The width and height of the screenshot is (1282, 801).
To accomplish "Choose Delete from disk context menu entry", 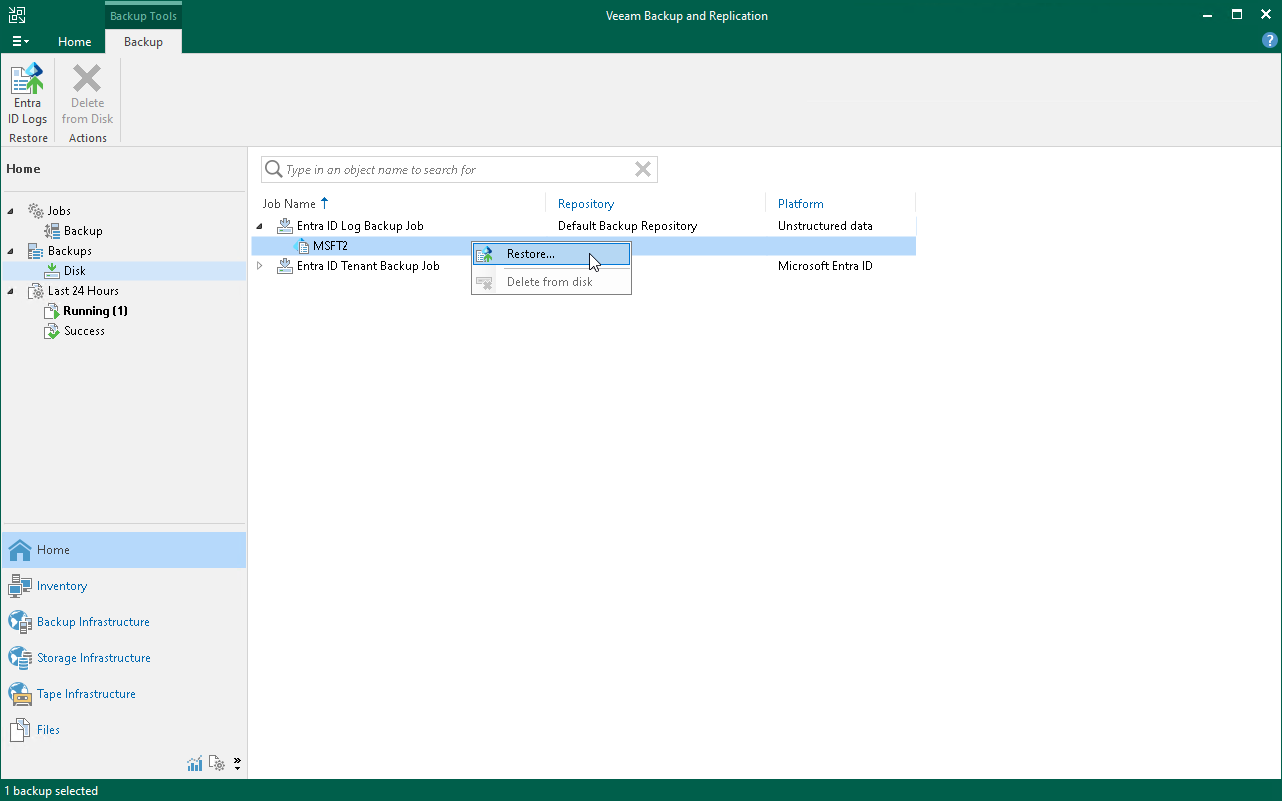I will (551, 282).
